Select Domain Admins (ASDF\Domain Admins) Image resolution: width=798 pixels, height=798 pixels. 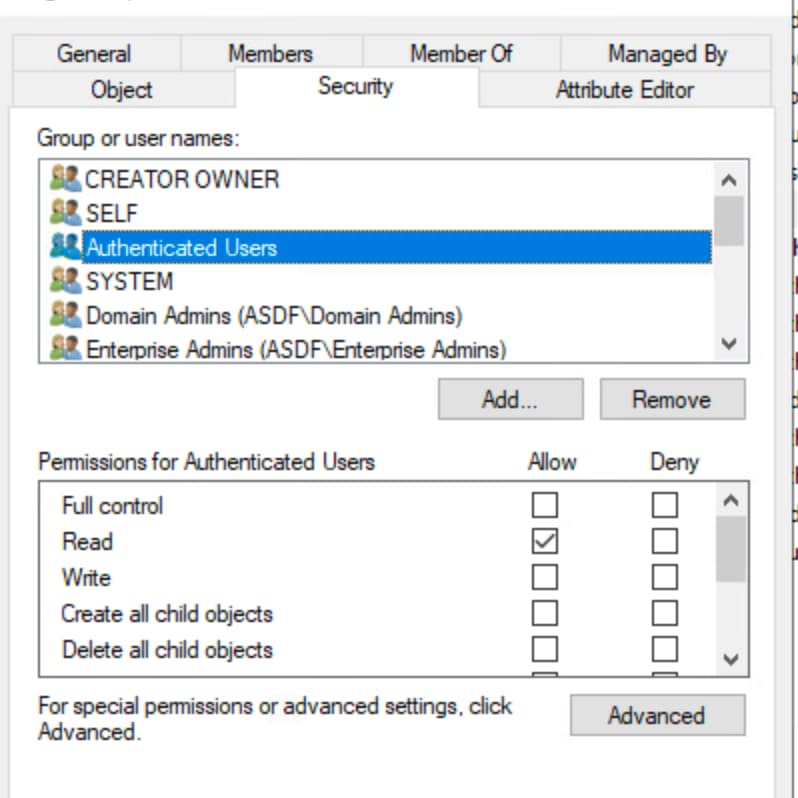274,316
